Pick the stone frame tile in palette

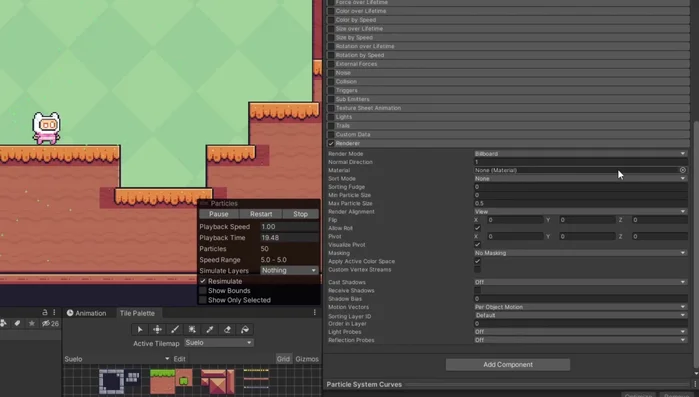point(111,381)
